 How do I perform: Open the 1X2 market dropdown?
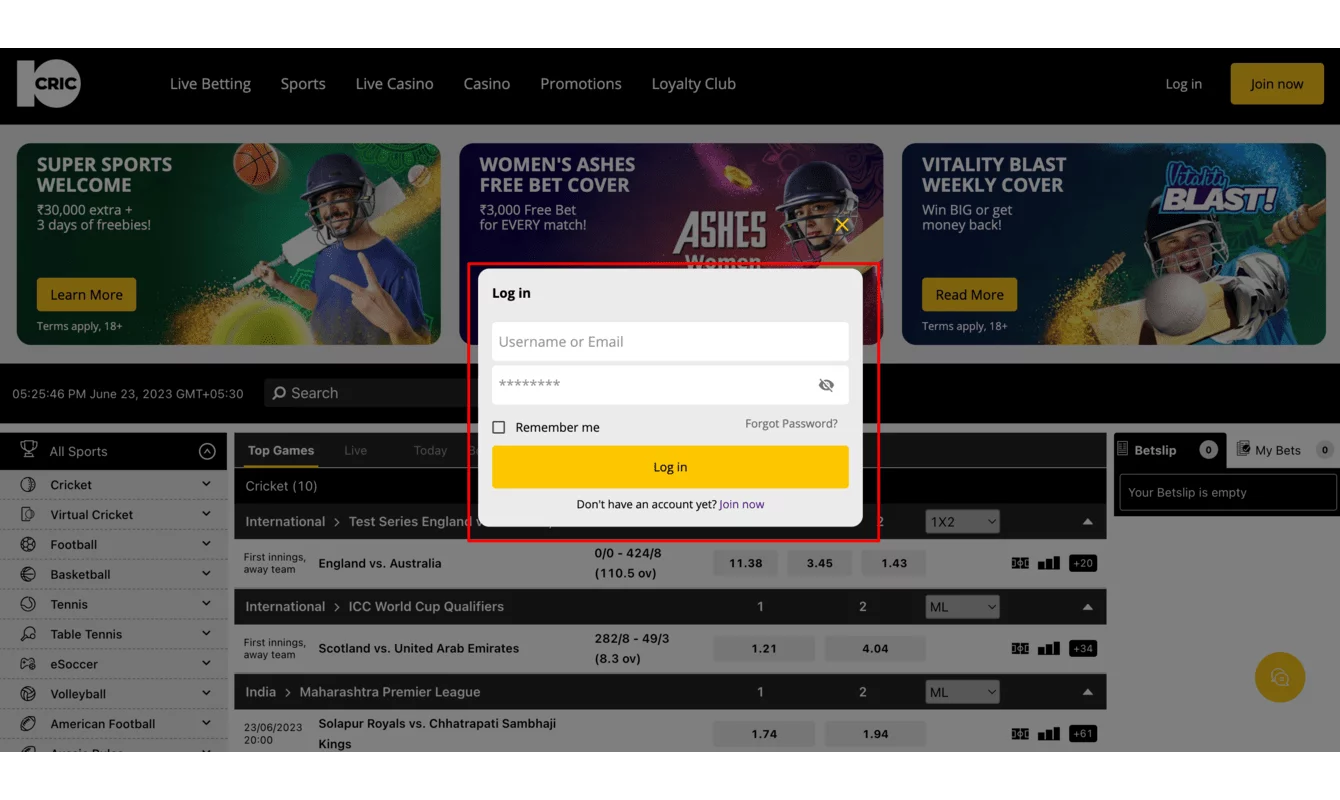(962, 521)
